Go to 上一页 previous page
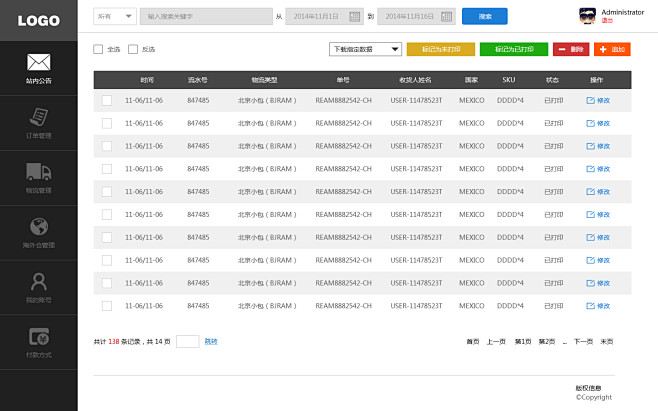Screen dimensions: 658x411 (x=496, y=342)
